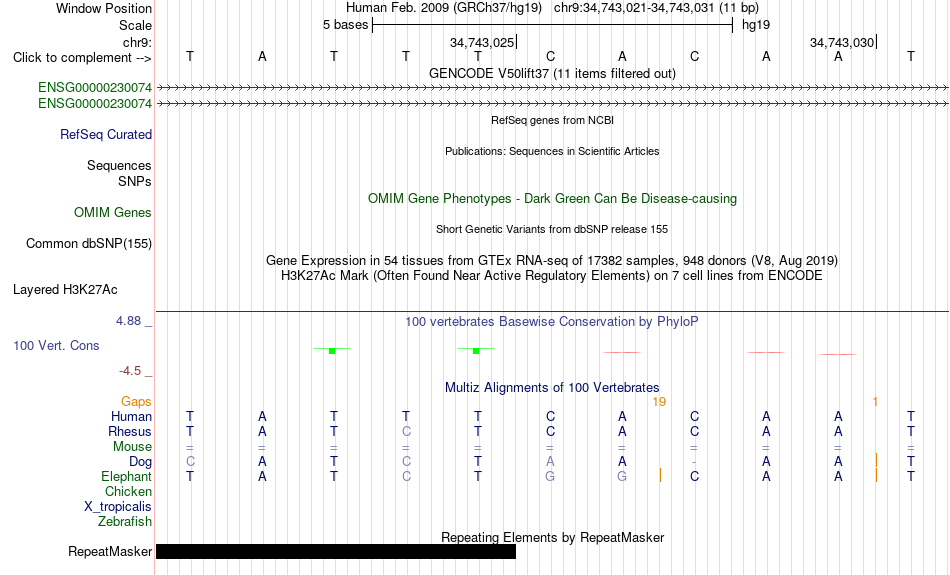Click the second green PhyloP conservation marker

(x=476, y=350)
